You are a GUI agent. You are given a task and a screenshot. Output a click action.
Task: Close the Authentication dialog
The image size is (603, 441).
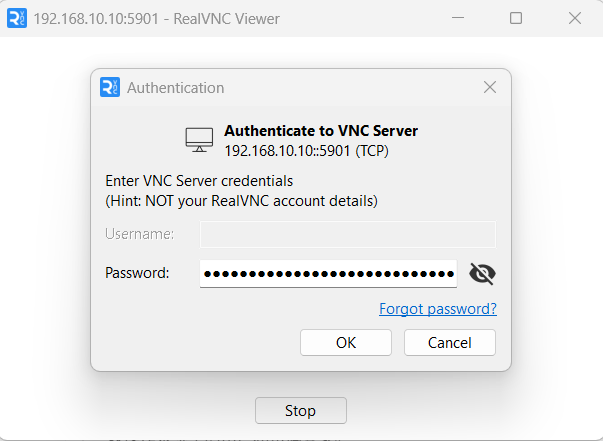490,88
